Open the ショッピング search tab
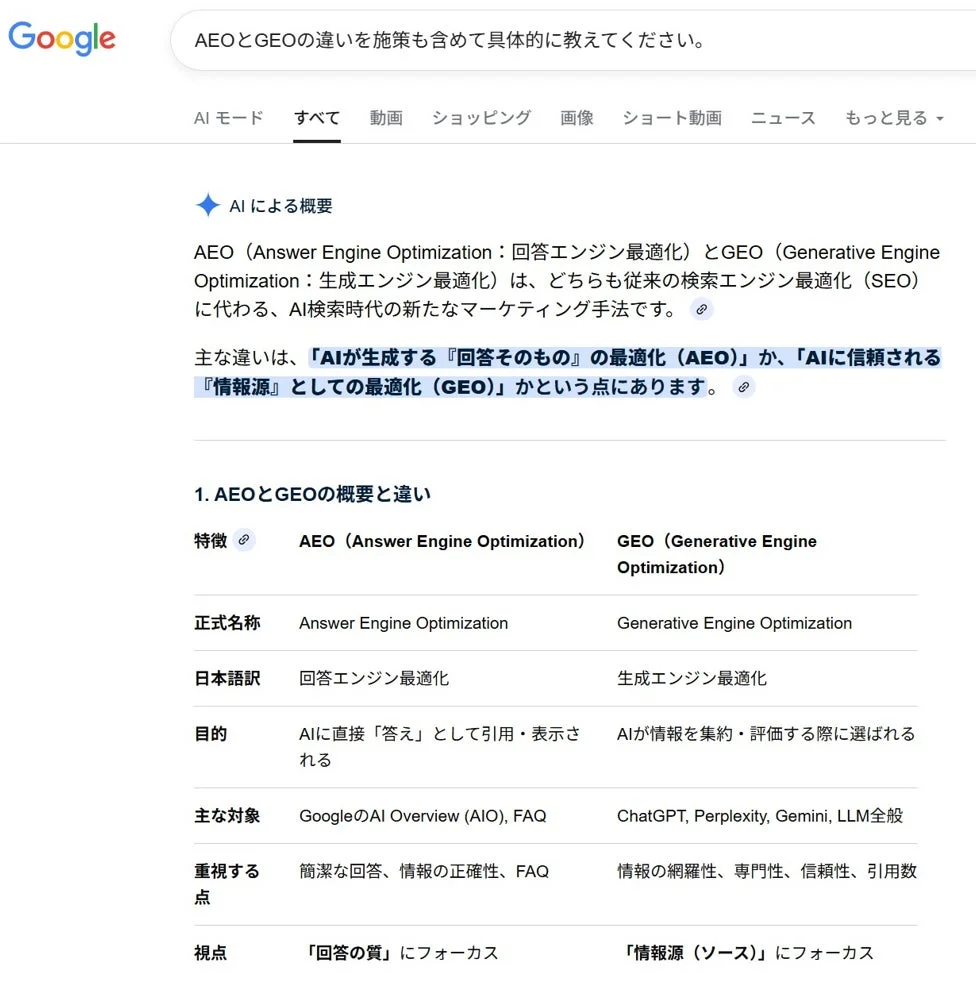 (x=481, y=117)
